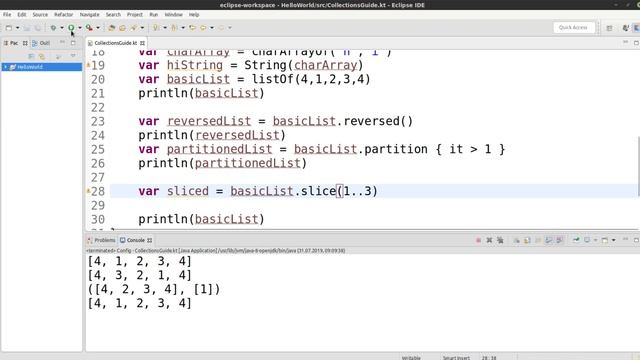Viewport: 640px width, 360px height.
Task: Click the Open Perspective icon
Action: 609,28
